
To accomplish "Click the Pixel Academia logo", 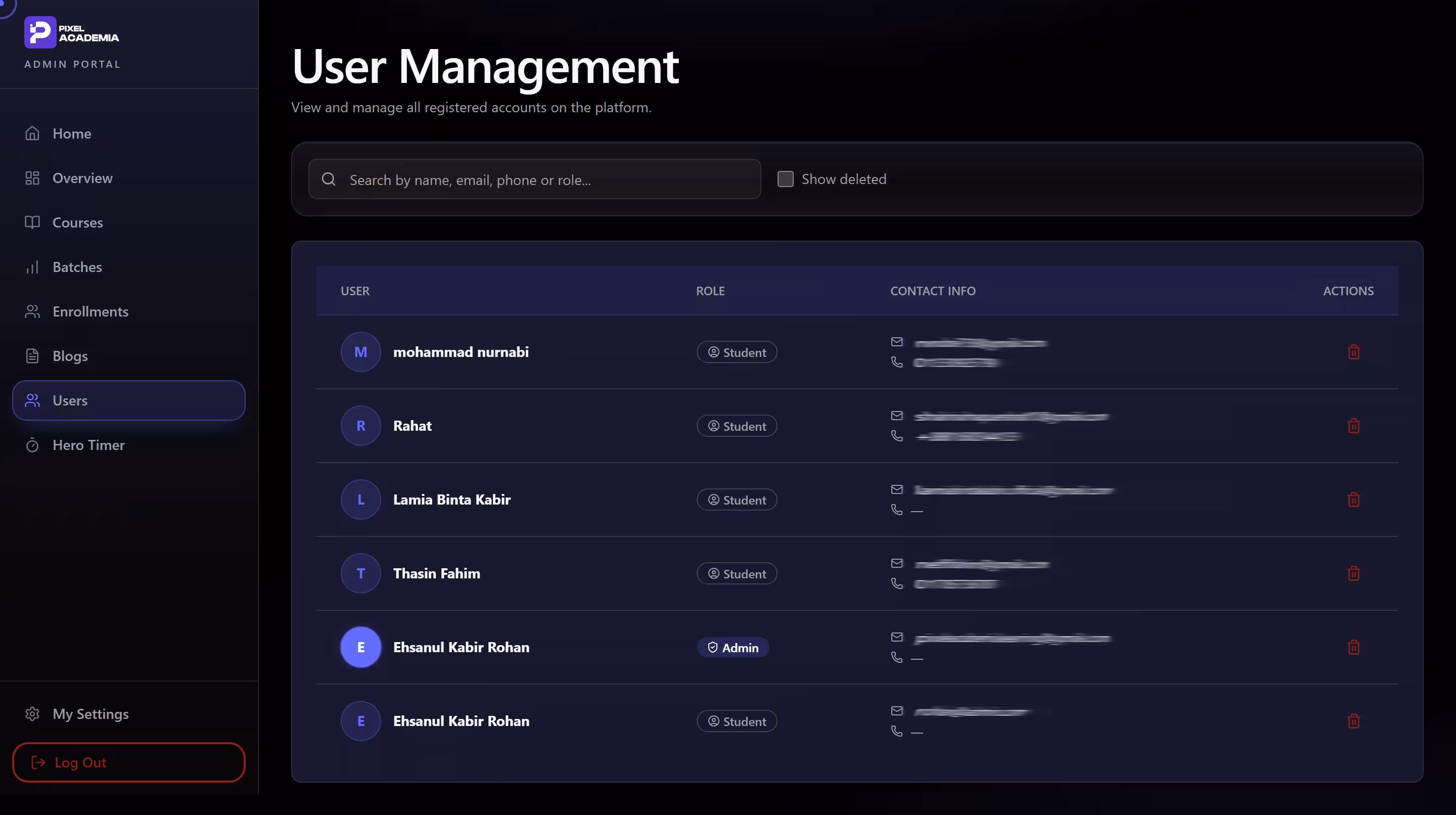I will [71, 33].
